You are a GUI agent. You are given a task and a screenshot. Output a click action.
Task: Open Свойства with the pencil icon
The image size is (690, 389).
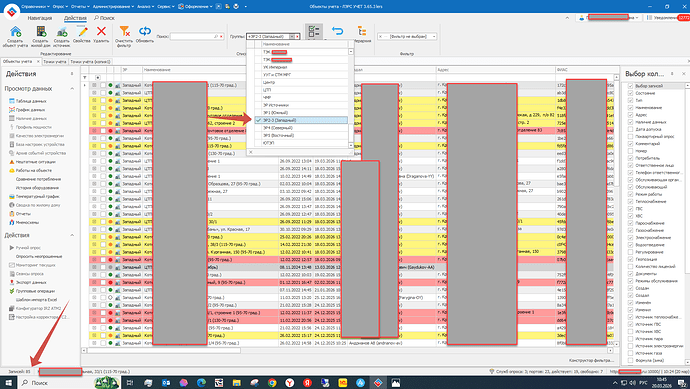tap(82, 32)
